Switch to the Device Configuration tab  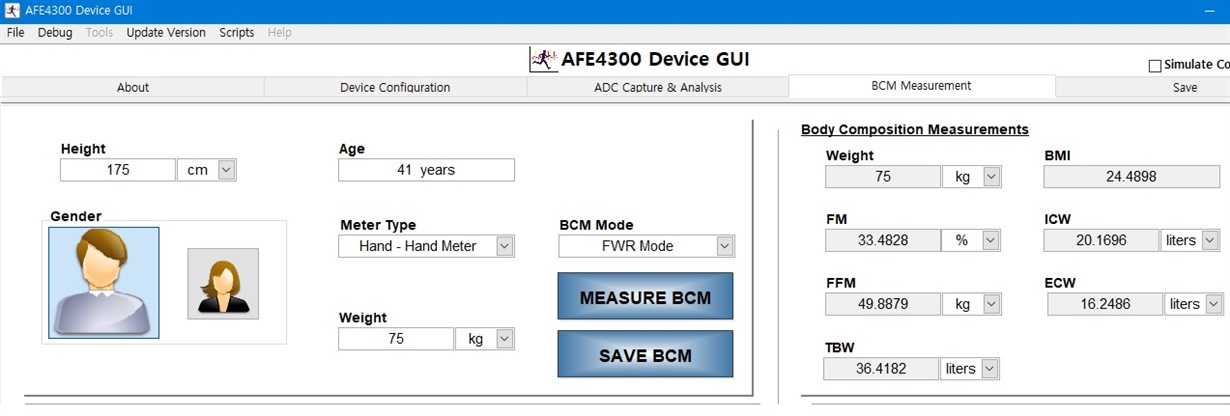[x=395, y=87]
